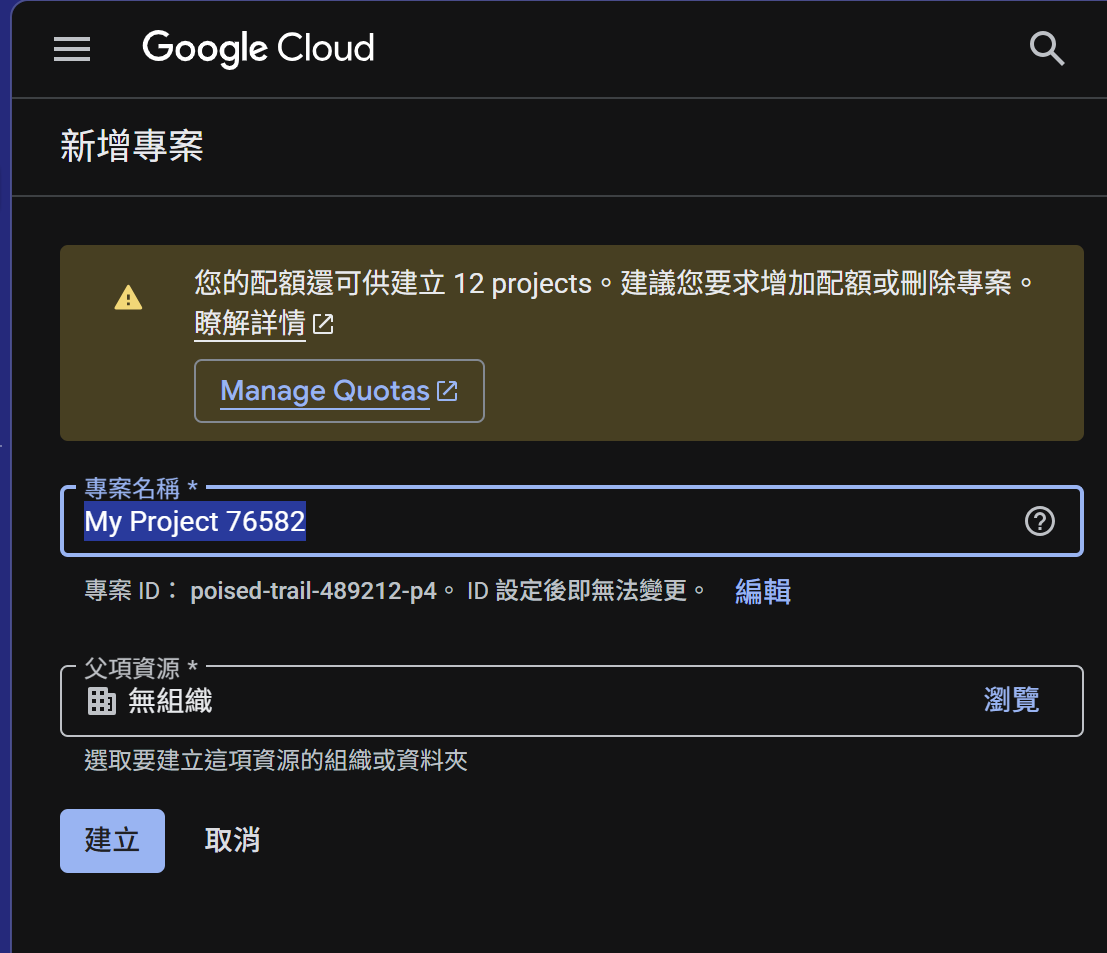Click the Google Cloud logo
Screen dimensions: 1107x953
point(258,48)
